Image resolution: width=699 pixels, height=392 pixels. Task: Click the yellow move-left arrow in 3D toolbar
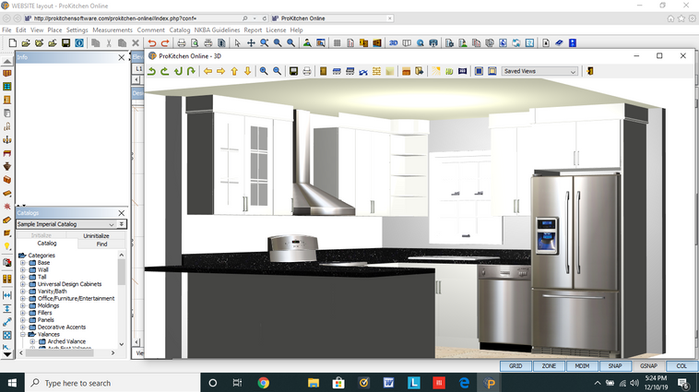pos(208,71)
